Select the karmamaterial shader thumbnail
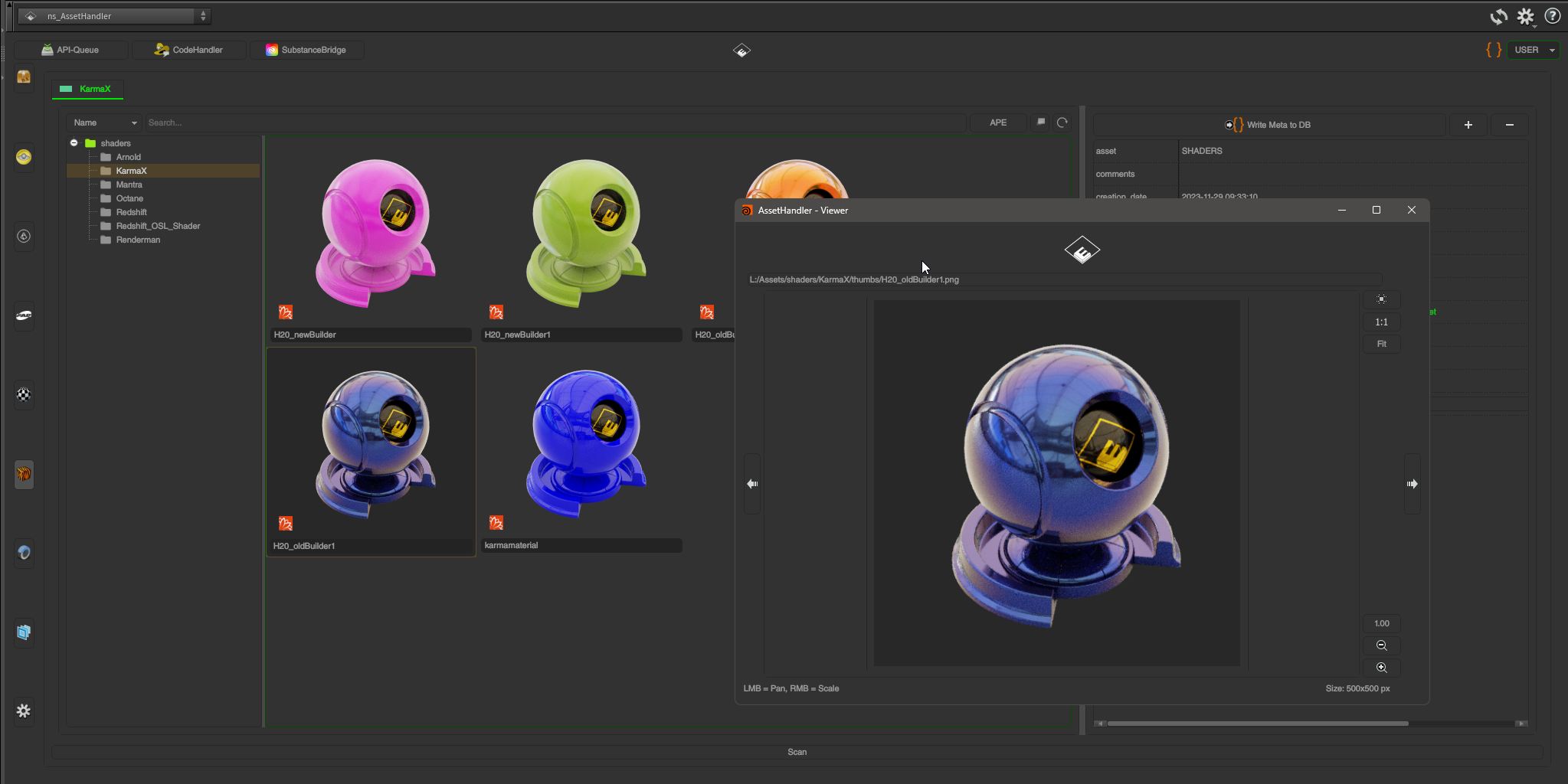The image size is (1568, 784). tap(582, 452)
